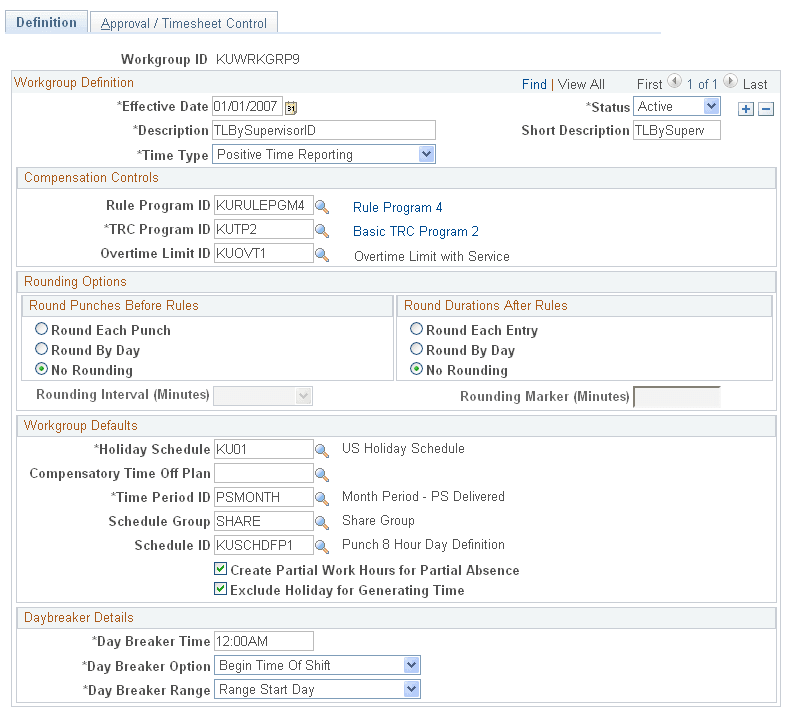
Task: Select No Rounding for punches
Action: tap(41, 369)
